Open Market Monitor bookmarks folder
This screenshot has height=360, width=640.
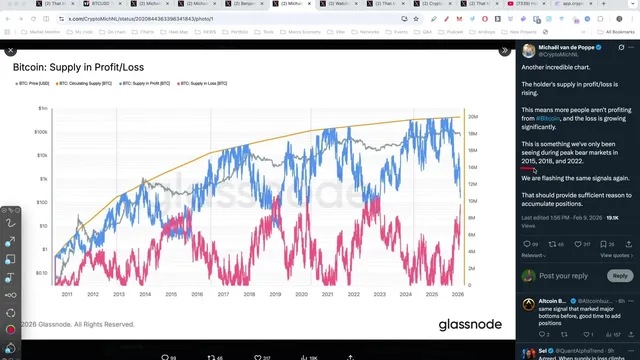(x=40, y=32)
